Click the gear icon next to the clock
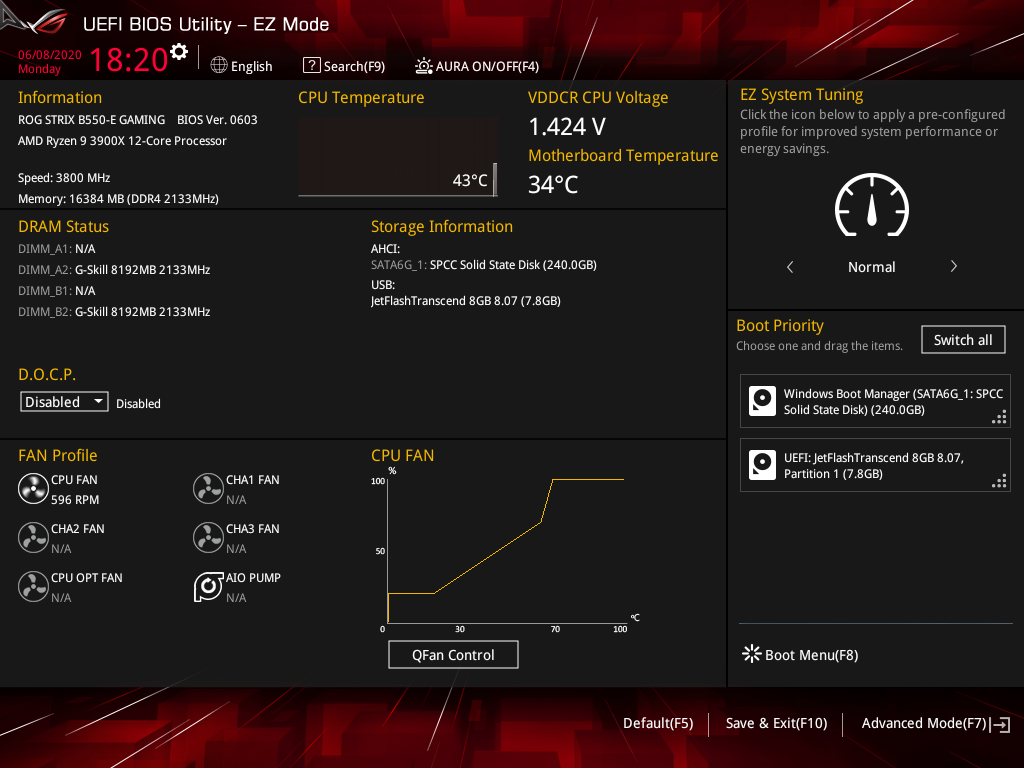The height and width of the screenshot is (768, 1024). tap(178, 52)
